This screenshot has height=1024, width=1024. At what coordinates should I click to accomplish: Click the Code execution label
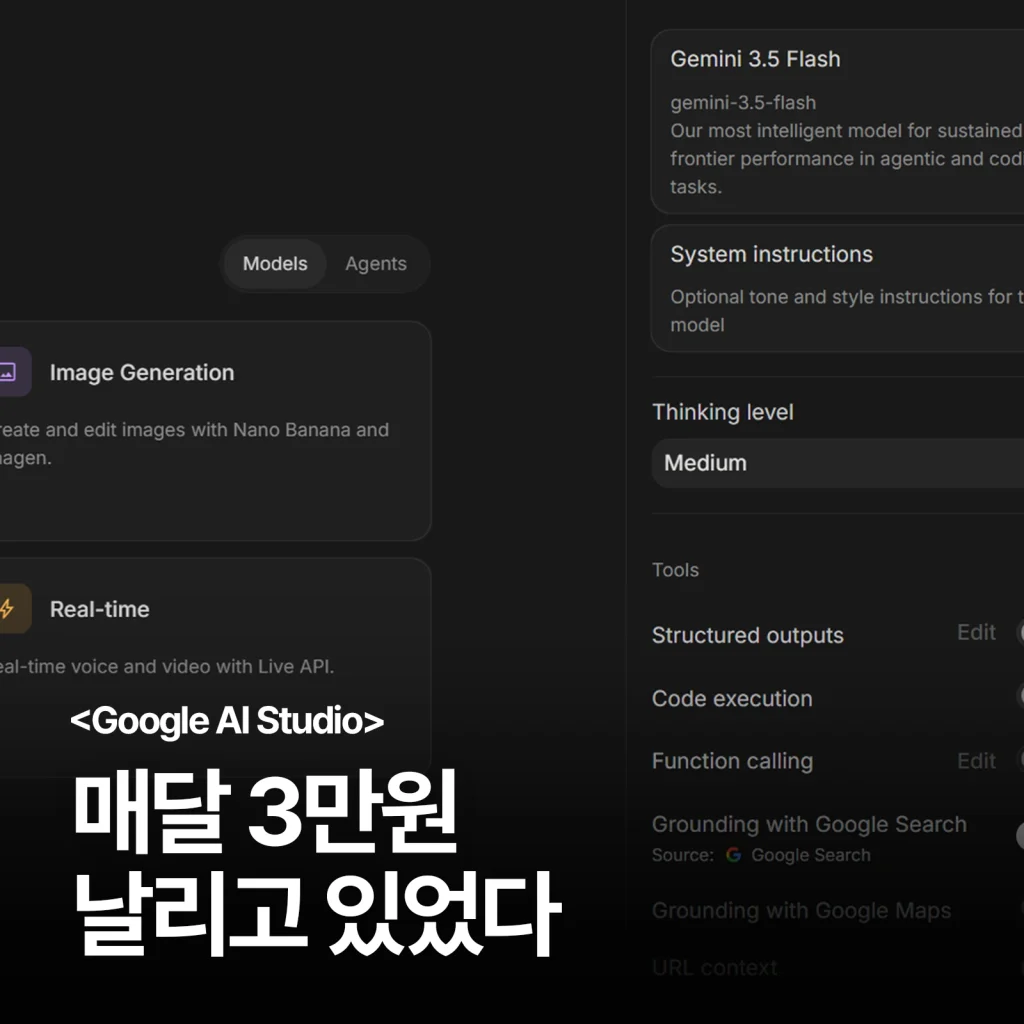[x=732, y=699]
